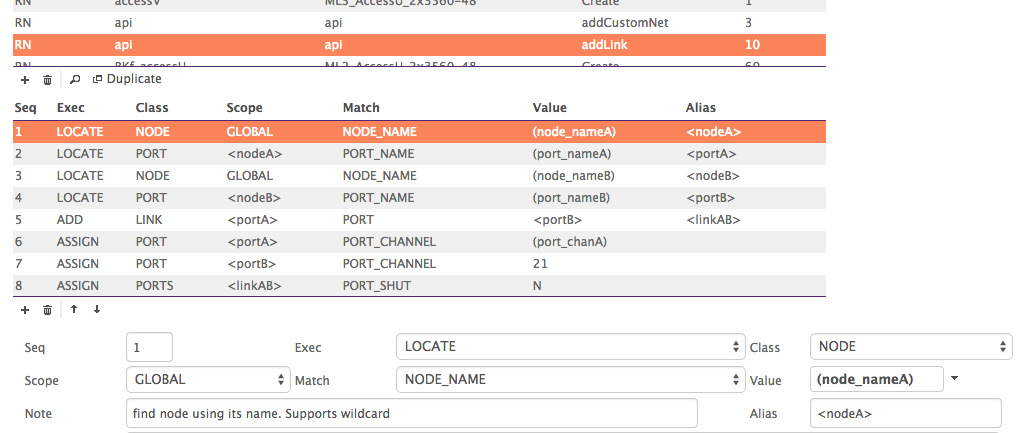Click the Note text field
This screenshot has width=1022, height=433.
point(412,413)
